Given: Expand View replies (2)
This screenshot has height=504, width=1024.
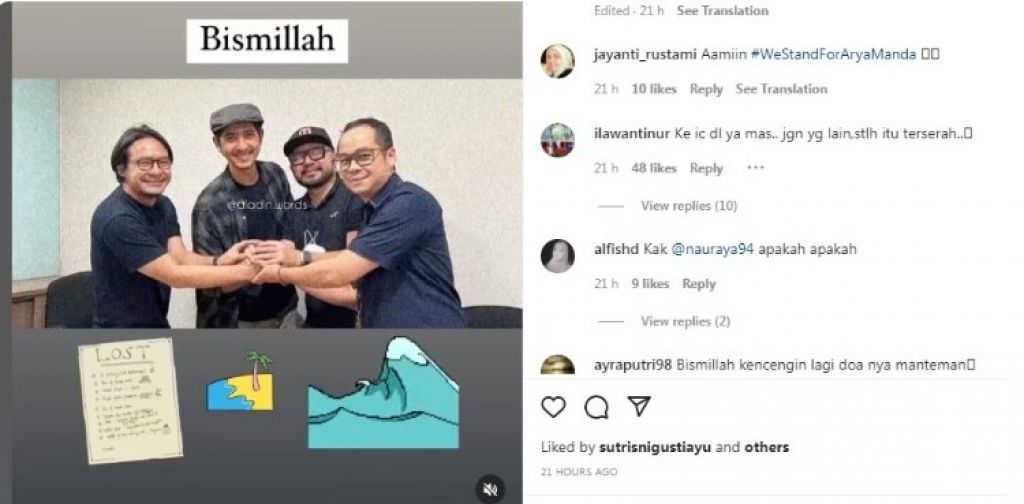Looking at the screenshot, I should [685, 321].
